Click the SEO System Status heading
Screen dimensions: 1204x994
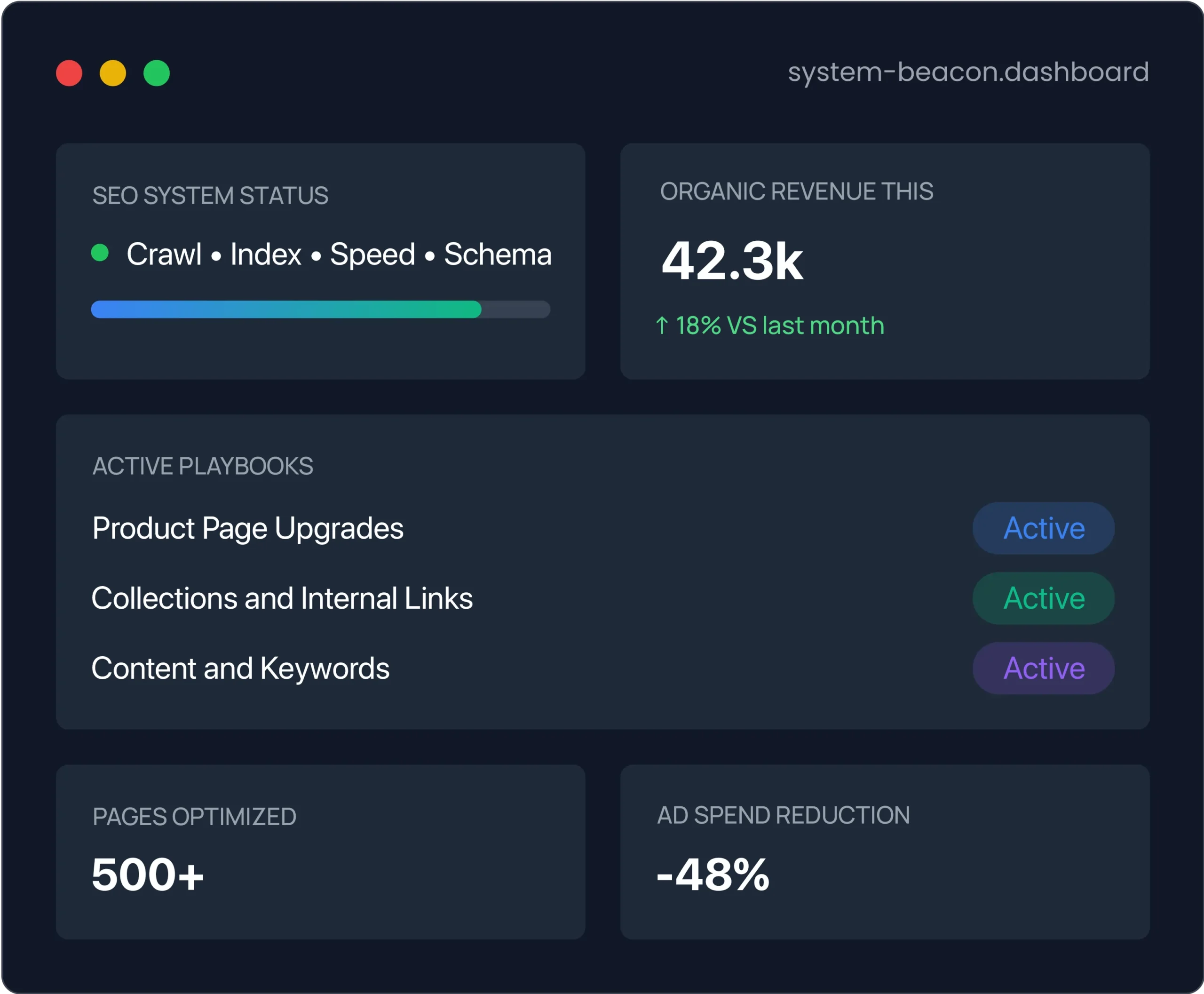(x=210, y=195)
